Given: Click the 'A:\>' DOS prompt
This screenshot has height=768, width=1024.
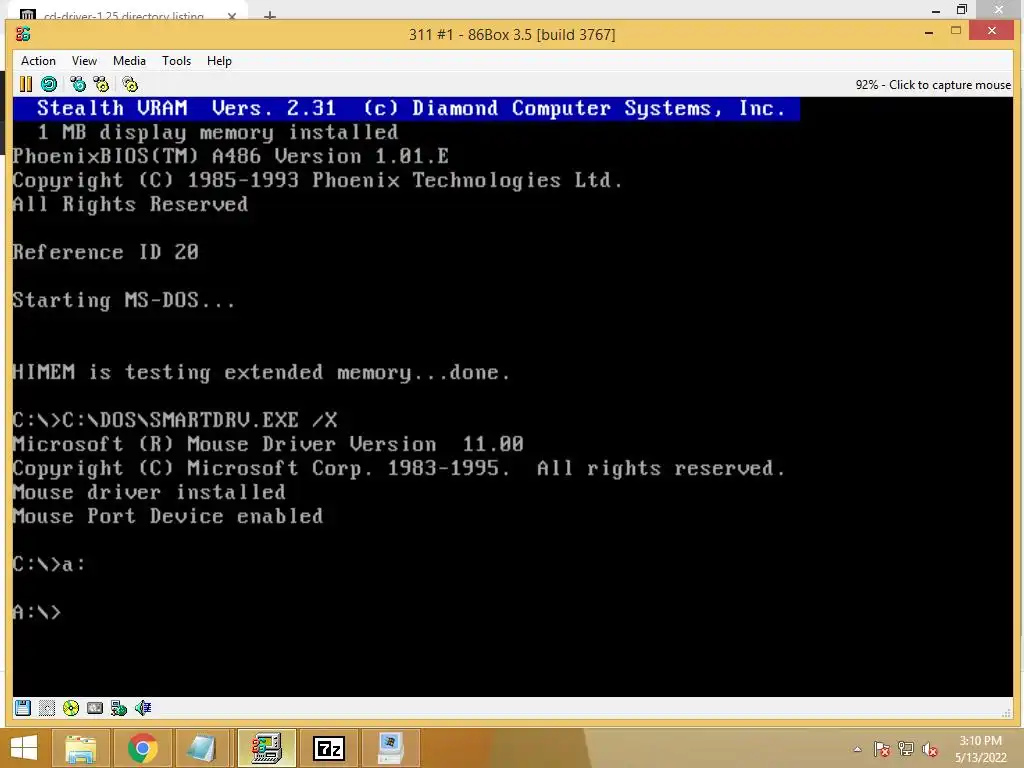Looking at the screenshot, I should 37,613.
